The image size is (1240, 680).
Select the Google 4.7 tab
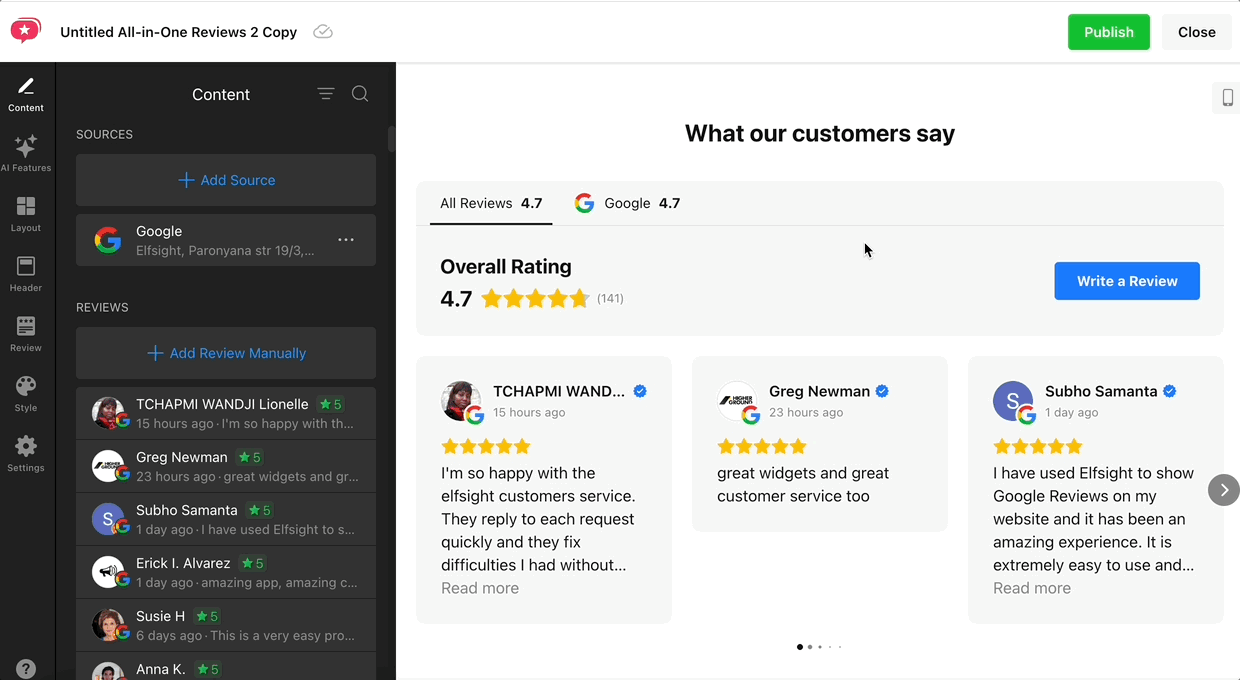pyautogui.click(x=627, y=203)
